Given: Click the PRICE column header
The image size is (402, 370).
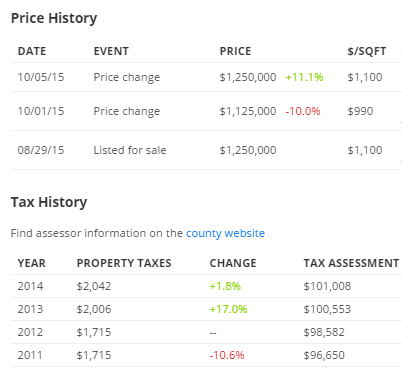Looking at the screenshot, I should [x=235, y=51].
